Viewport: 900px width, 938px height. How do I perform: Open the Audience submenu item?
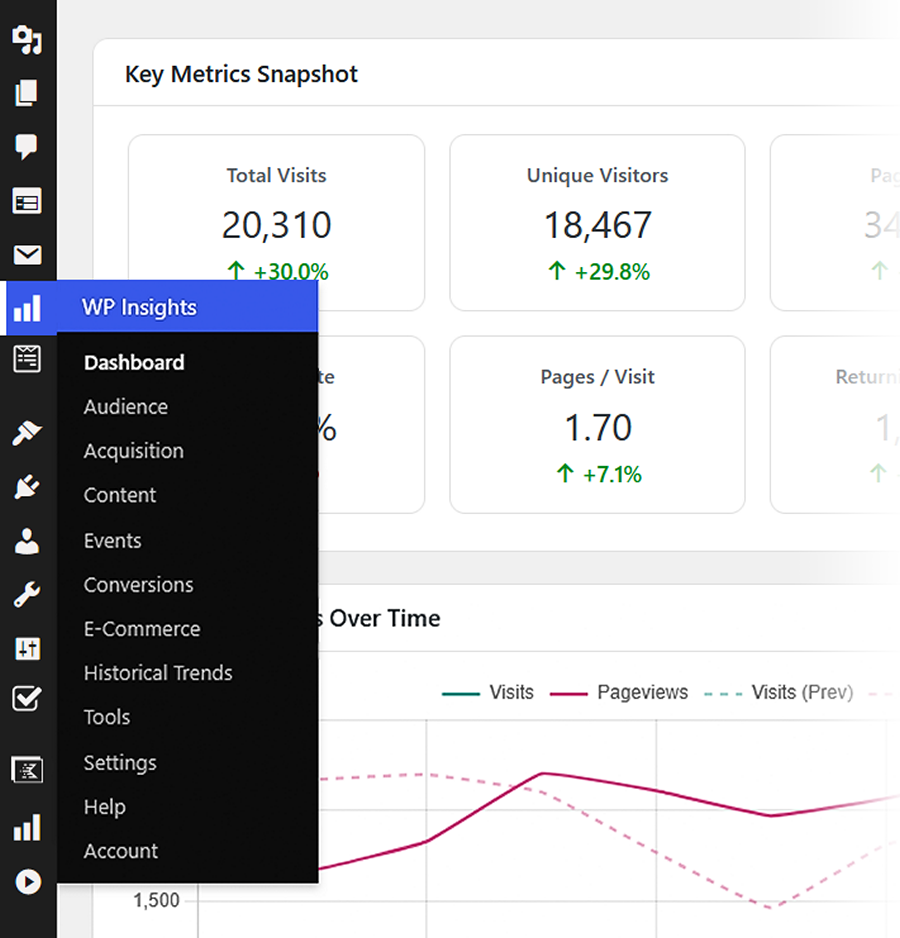126,407
